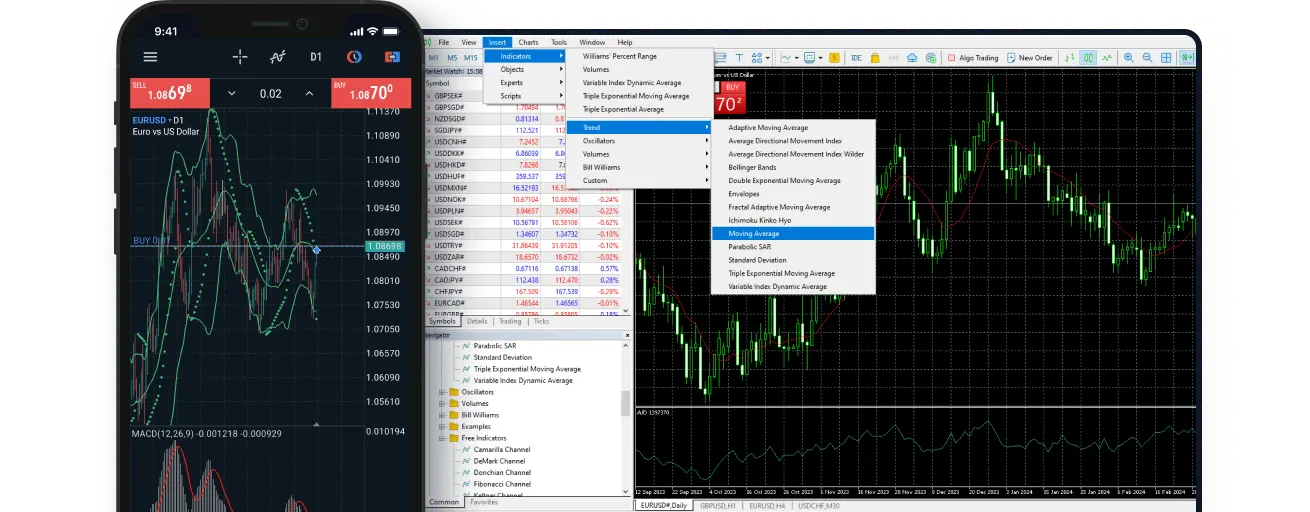This screenshot has height=512, width=1310.
Task: Open the Oscillators submenu entry
Action: tap(640, 141)
